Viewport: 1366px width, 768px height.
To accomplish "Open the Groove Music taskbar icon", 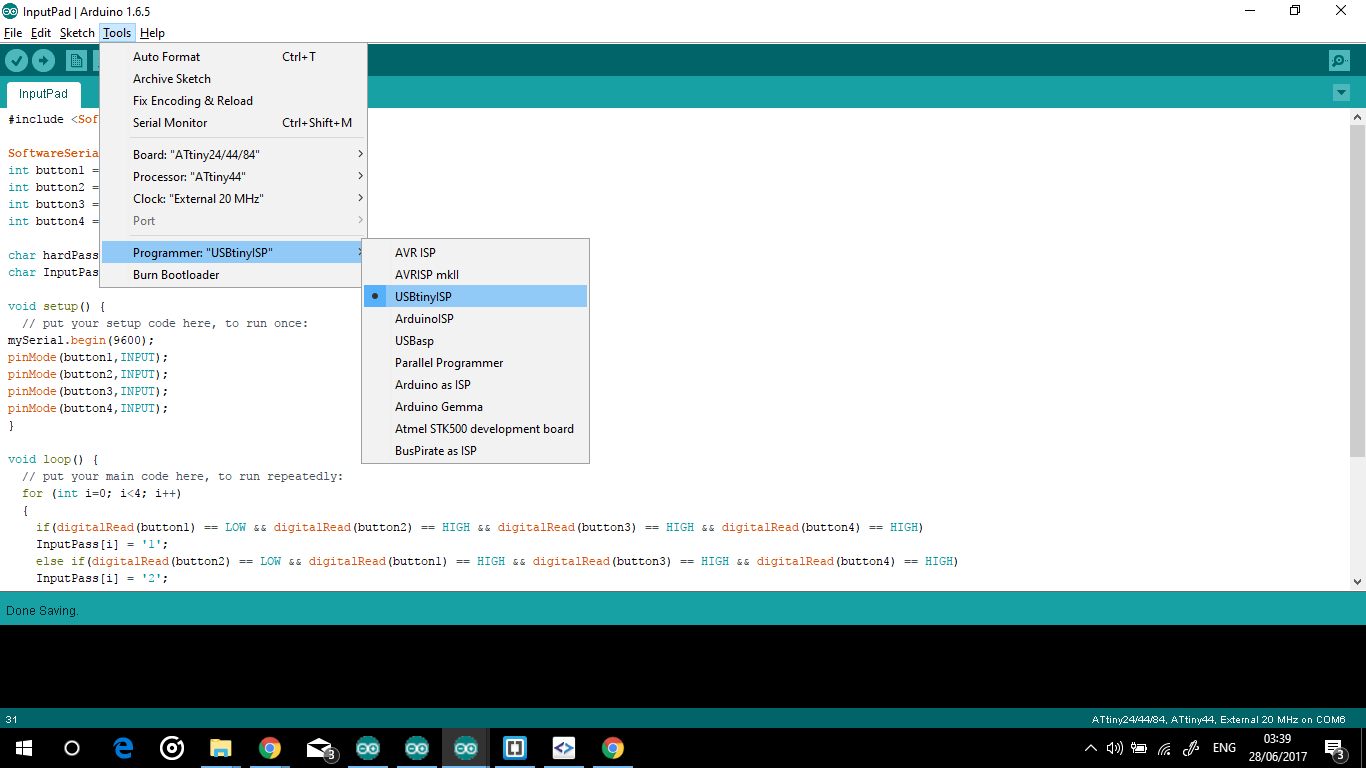I will 172,748.
